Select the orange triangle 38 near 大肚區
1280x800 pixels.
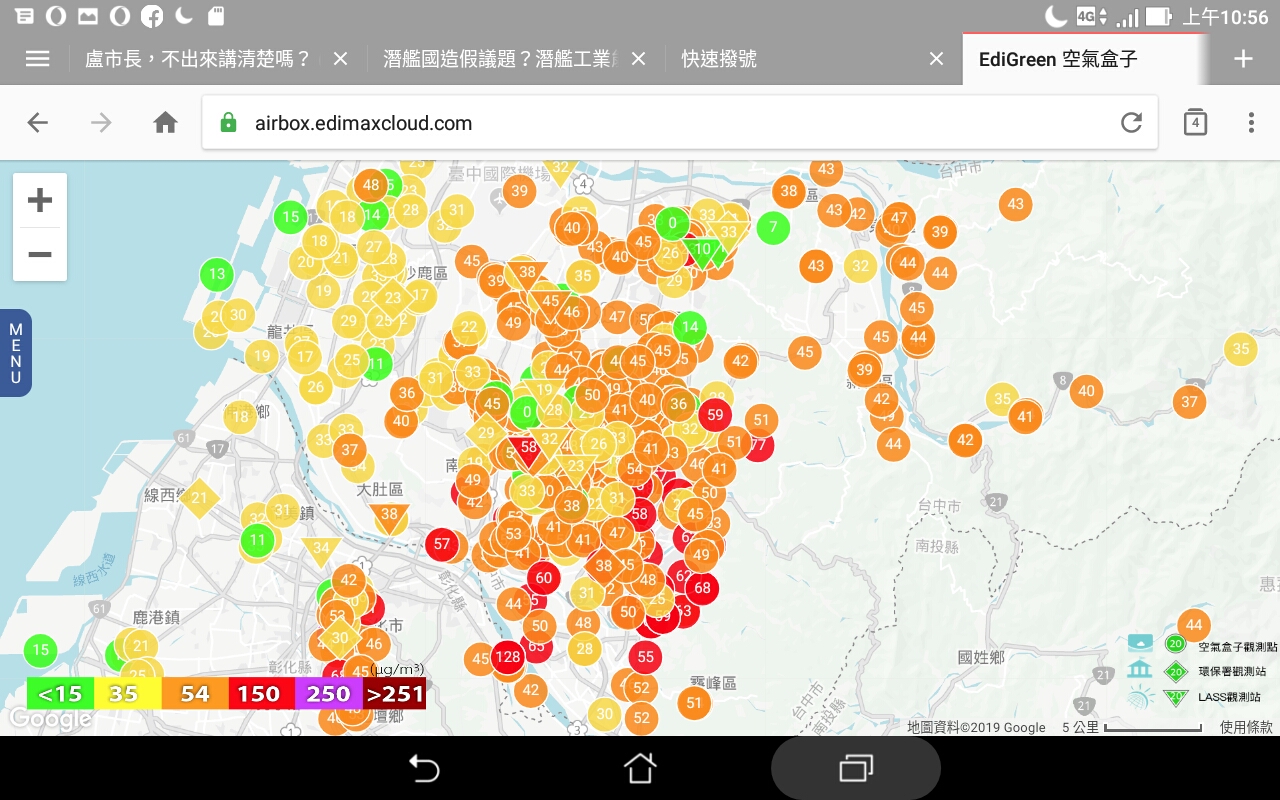389,516
